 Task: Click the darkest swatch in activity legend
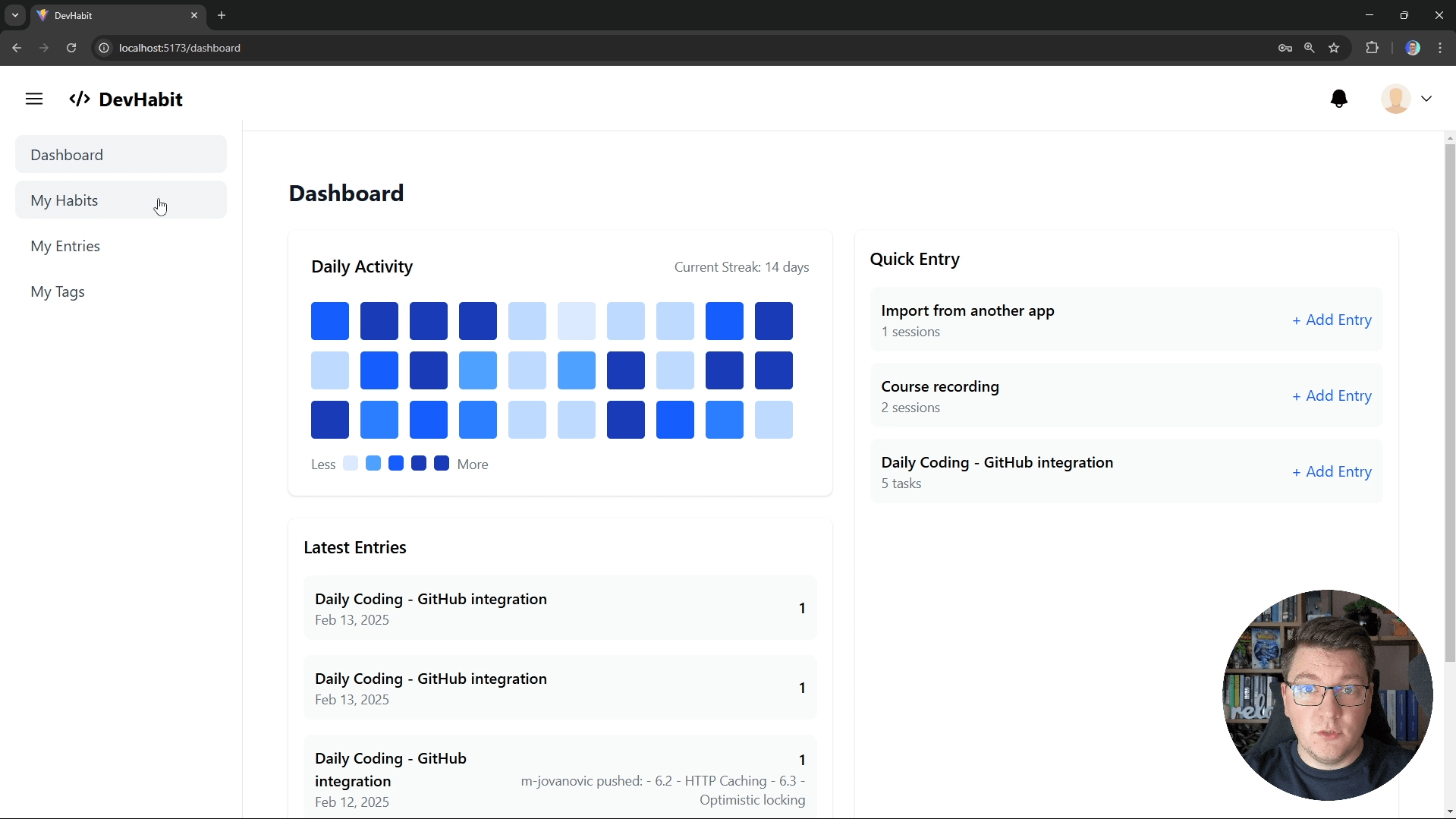[442, 464]
